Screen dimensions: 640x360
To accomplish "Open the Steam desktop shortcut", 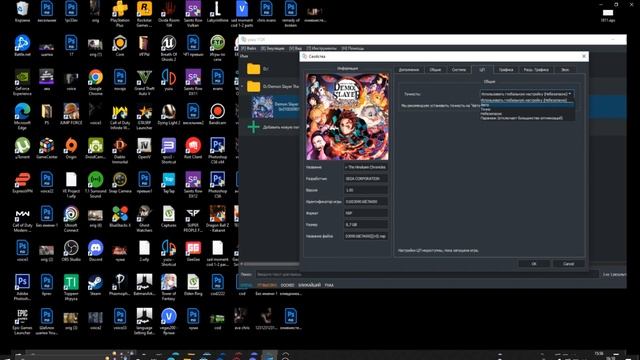I will [x=96, y=285].
